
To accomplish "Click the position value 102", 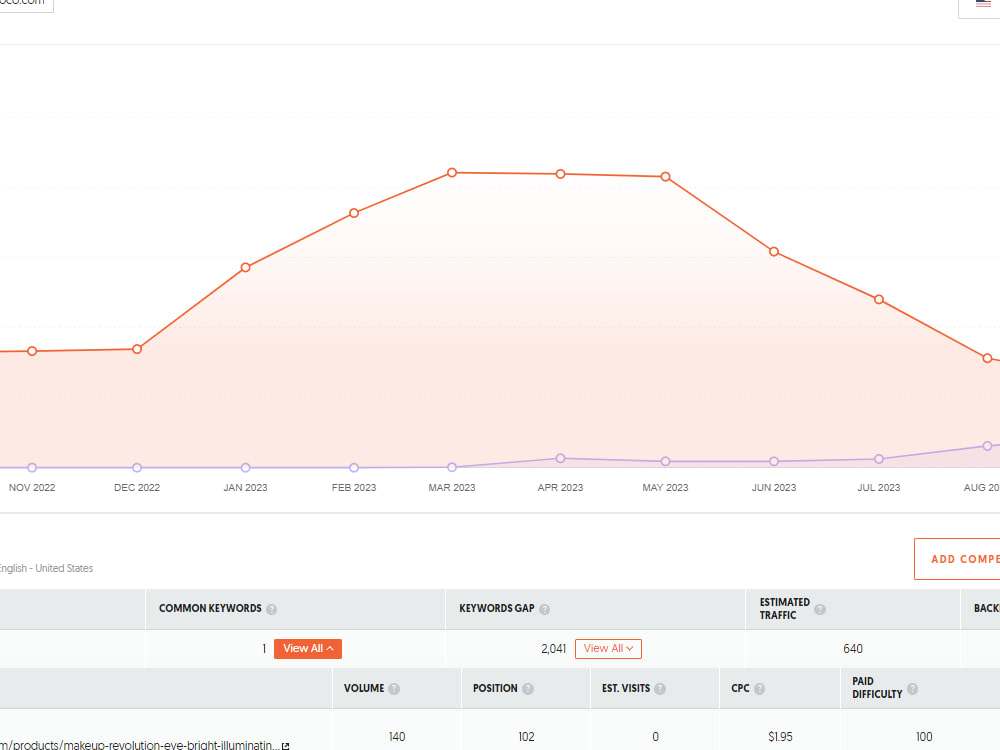I will (x=526, y=737).
